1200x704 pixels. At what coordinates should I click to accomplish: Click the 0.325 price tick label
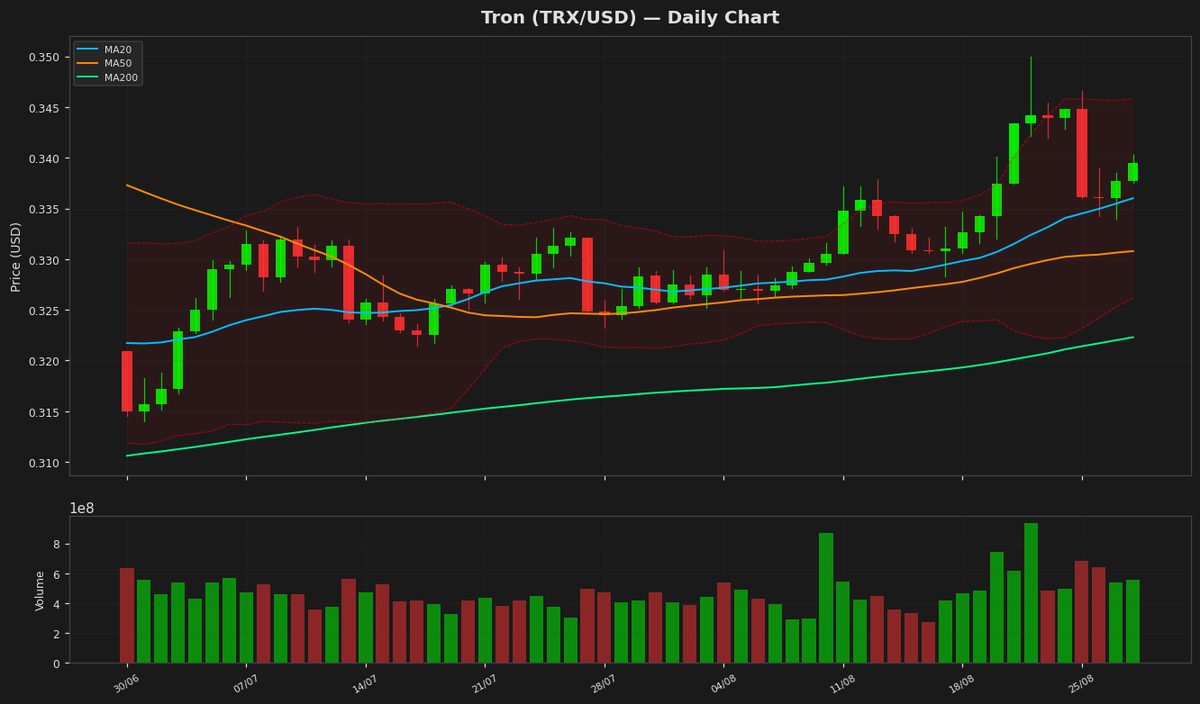pyautogui.click(x=42, y=311)
